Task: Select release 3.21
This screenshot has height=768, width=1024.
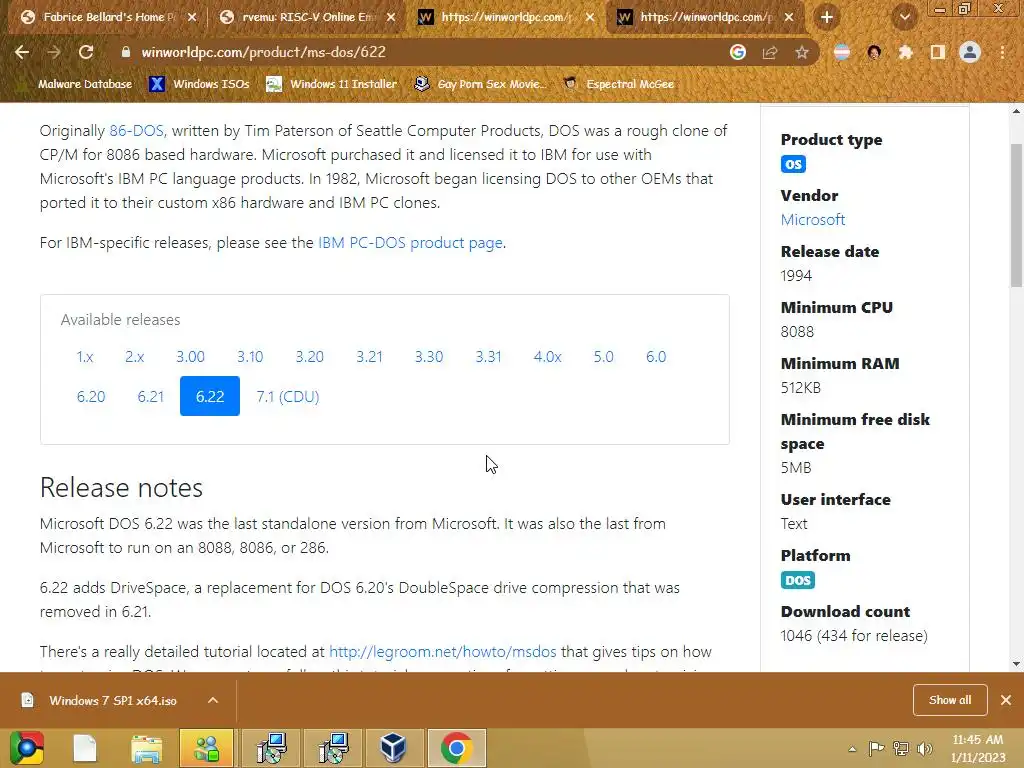Action: [369, 357]
